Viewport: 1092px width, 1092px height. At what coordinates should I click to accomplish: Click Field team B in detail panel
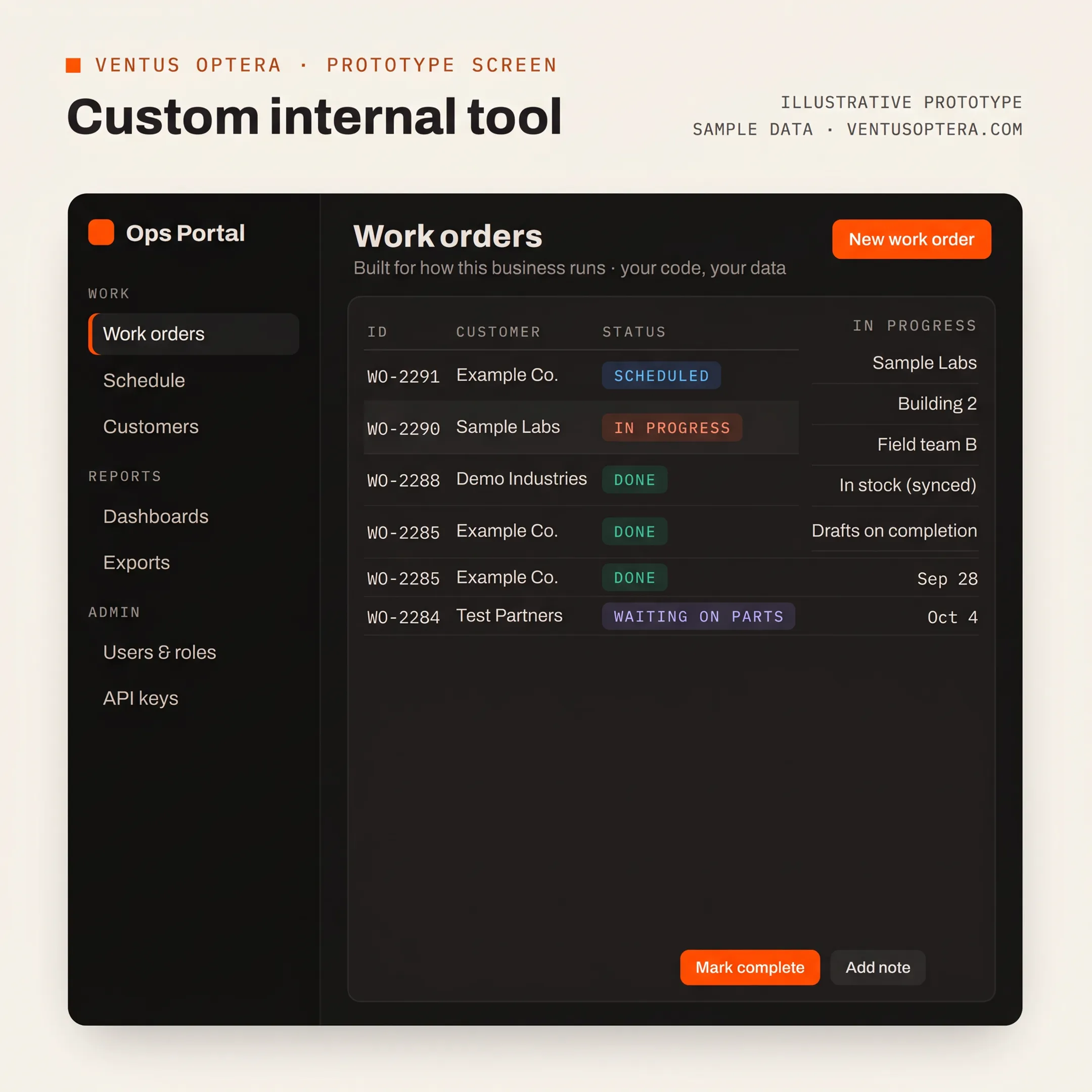tap(927, 444)
